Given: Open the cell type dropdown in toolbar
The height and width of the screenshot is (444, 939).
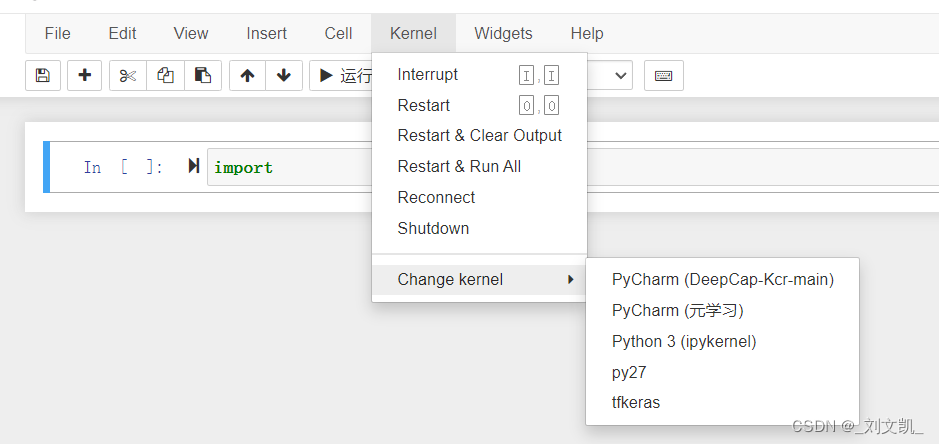Looking at the screenshot, I should (x=610, y=75).
